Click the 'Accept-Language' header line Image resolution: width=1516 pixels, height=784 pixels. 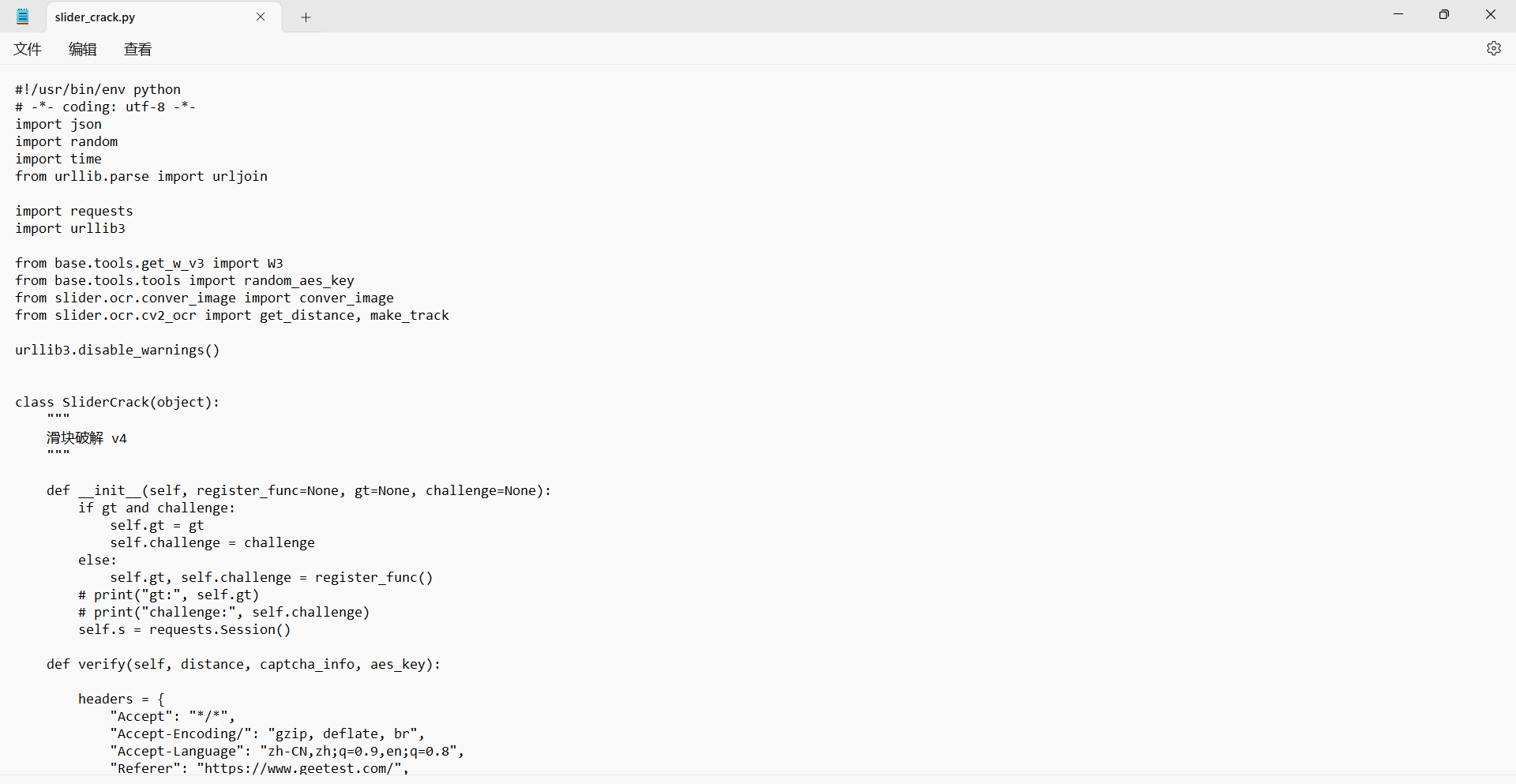click(287, 751)
